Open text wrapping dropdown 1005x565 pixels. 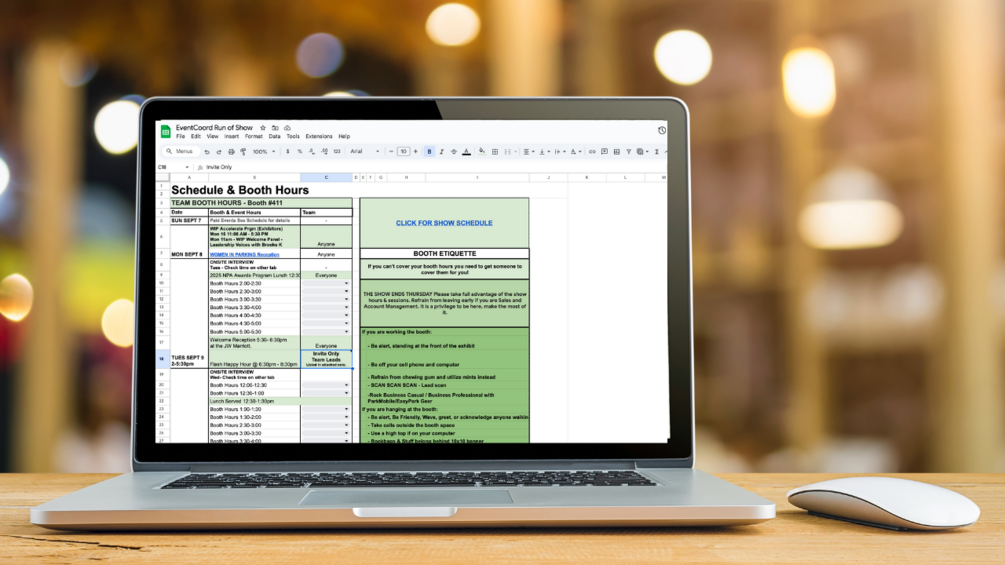[x=560, y=152]
